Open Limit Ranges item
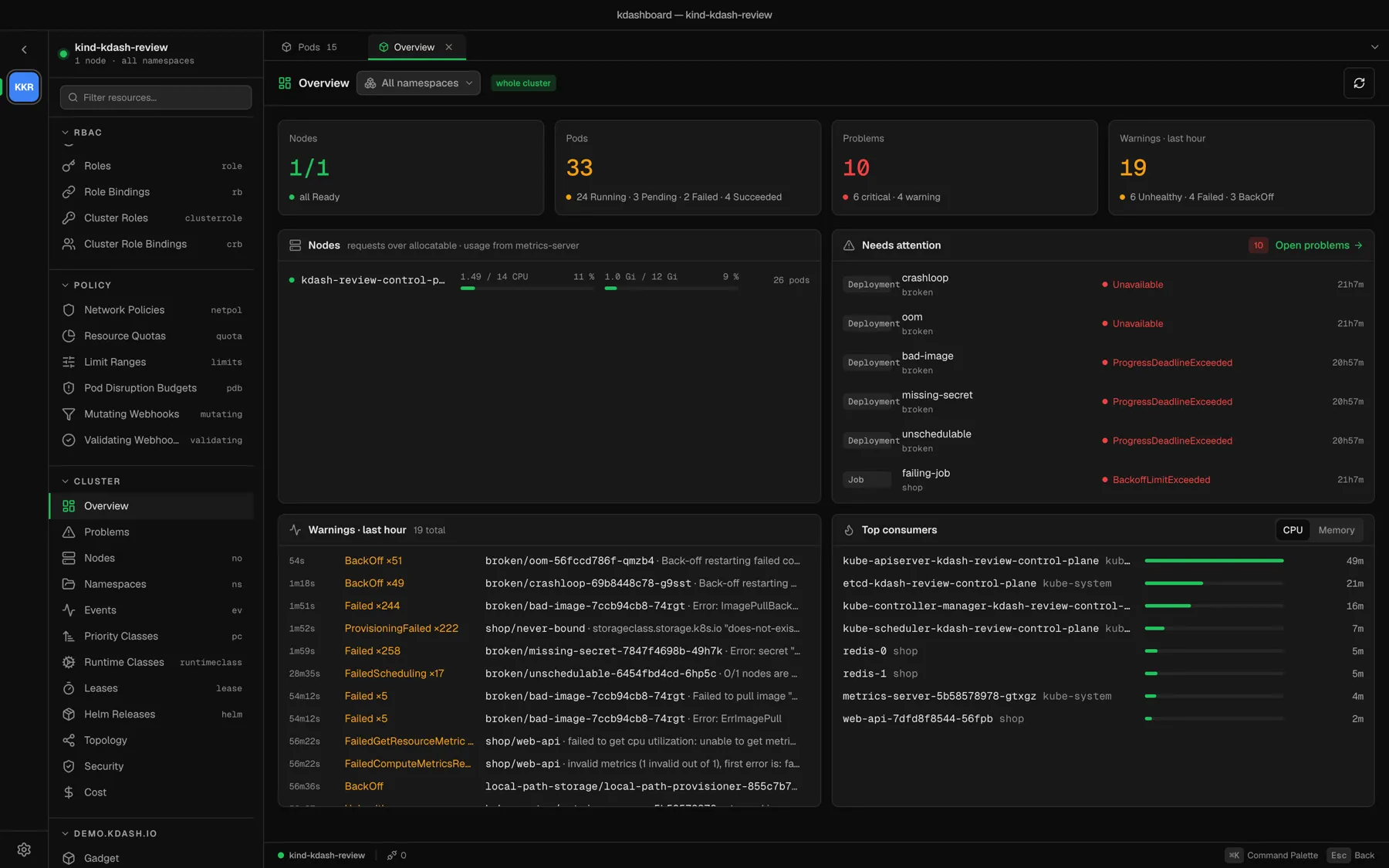This screenshot has width=1389, height=868. coord(151,362)
